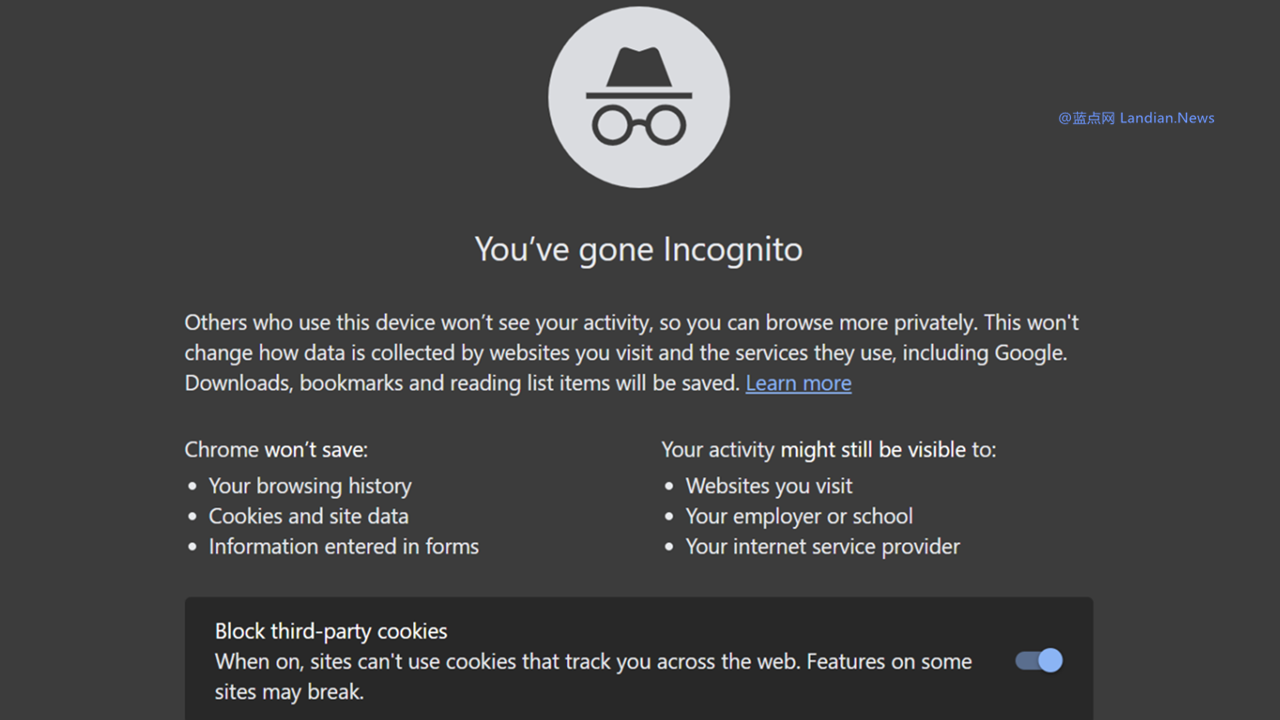
Task: Select the Block third-party cookies title
Action: (x=331, y=631)
